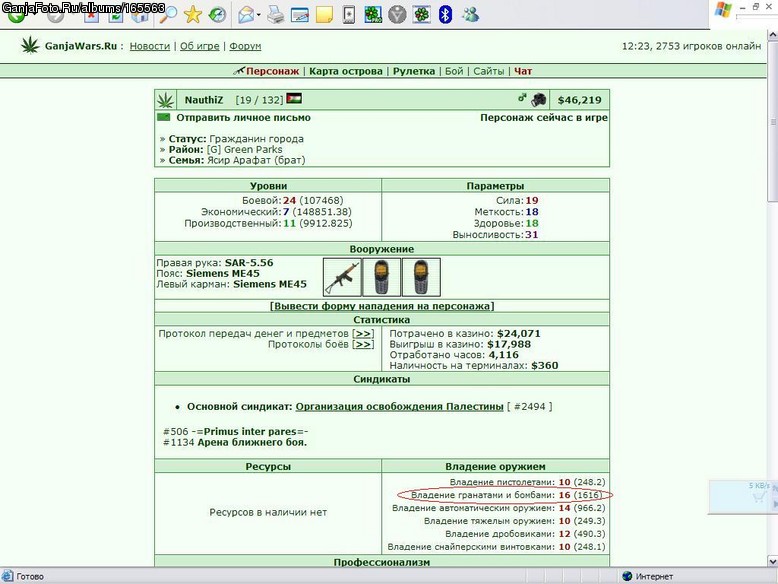Click the History toolbar icon
This screenshot has height=584, width=778.
tap(217, 14)
